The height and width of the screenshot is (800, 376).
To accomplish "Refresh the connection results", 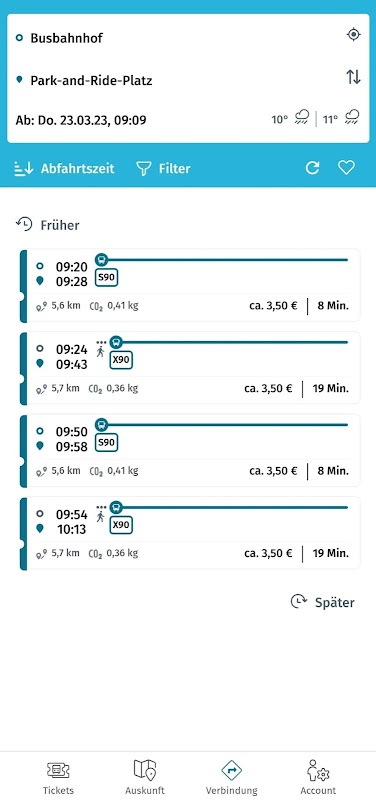I will click(x=312, y=168).
